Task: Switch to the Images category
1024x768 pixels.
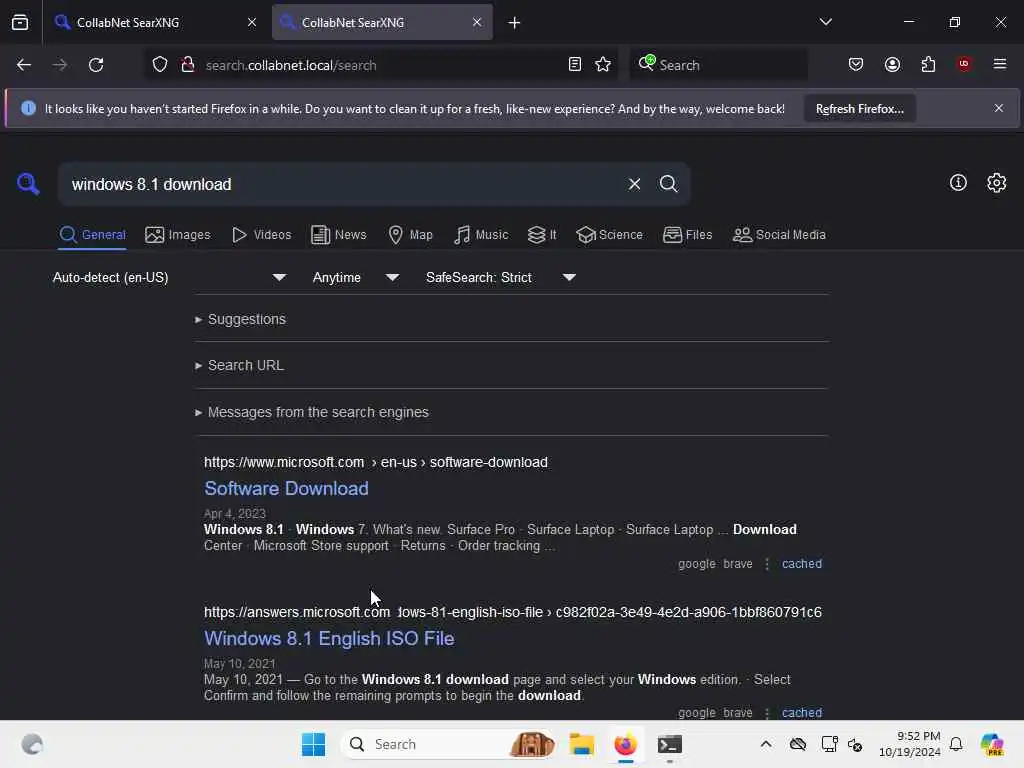Action: point(178,235)
